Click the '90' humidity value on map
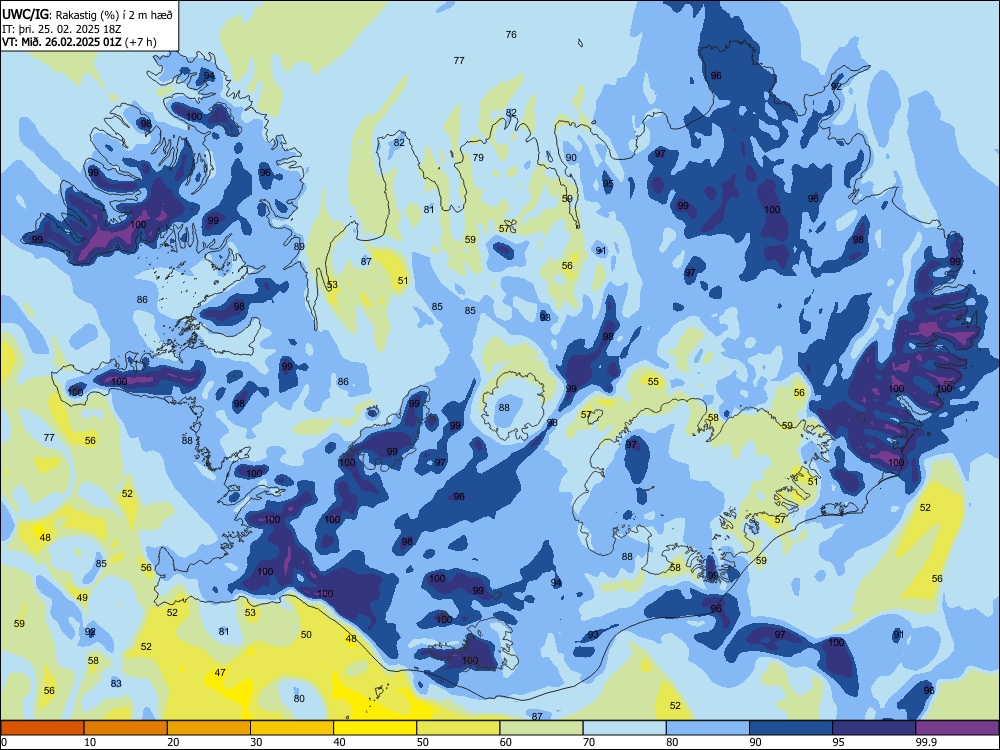Viewport: 1000px width, 750px height. [x=571, y=158]
